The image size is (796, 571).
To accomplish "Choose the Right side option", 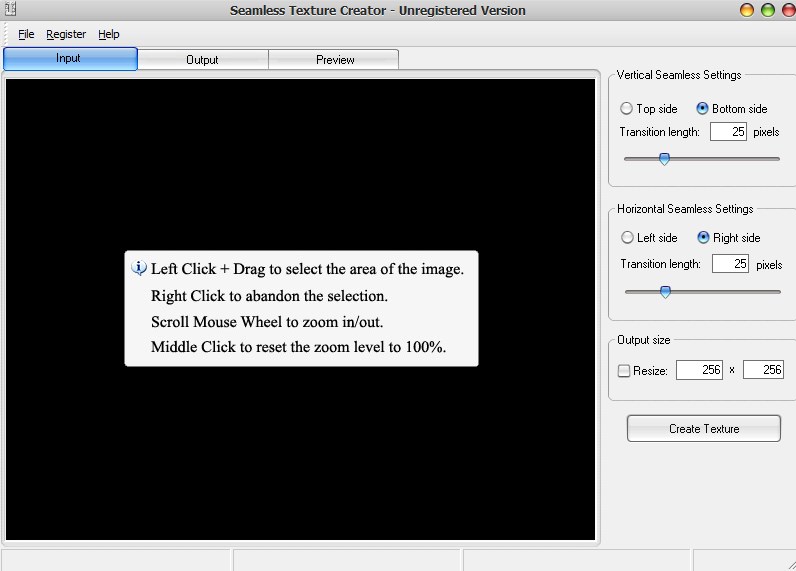I will click(x=704, y=238).
